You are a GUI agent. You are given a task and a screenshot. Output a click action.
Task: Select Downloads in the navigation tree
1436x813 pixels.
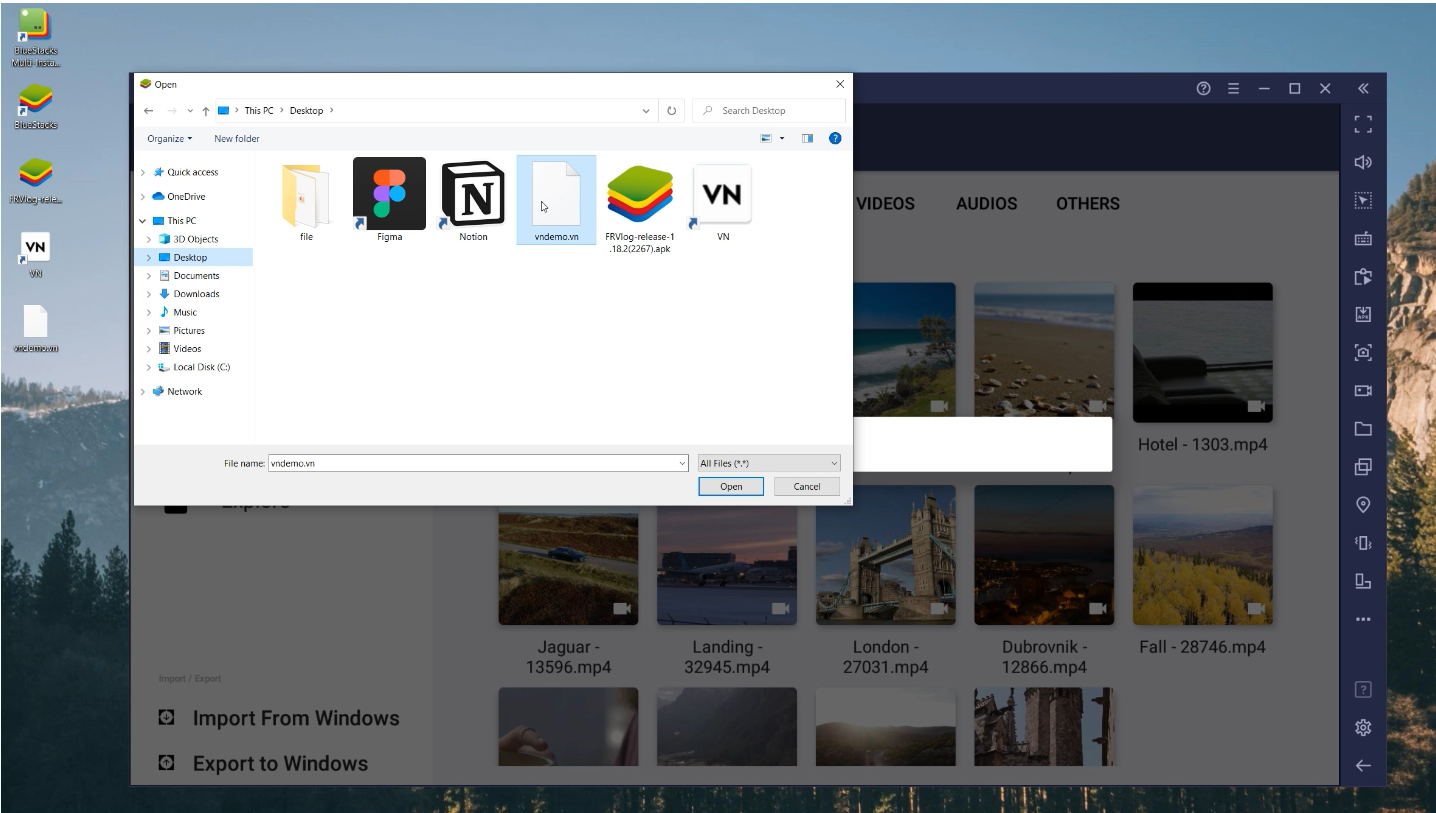click(x=196, y=294)
